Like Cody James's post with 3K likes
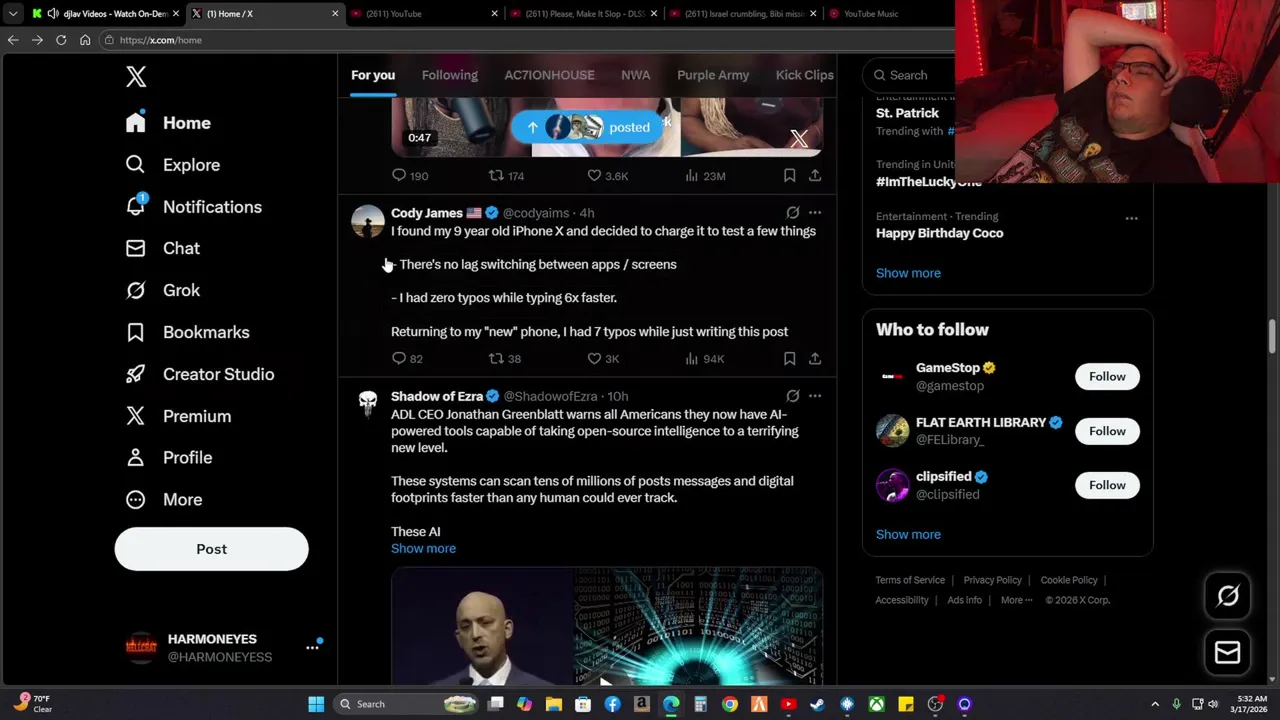1280x720 pixels. click(x=603, y=359)
